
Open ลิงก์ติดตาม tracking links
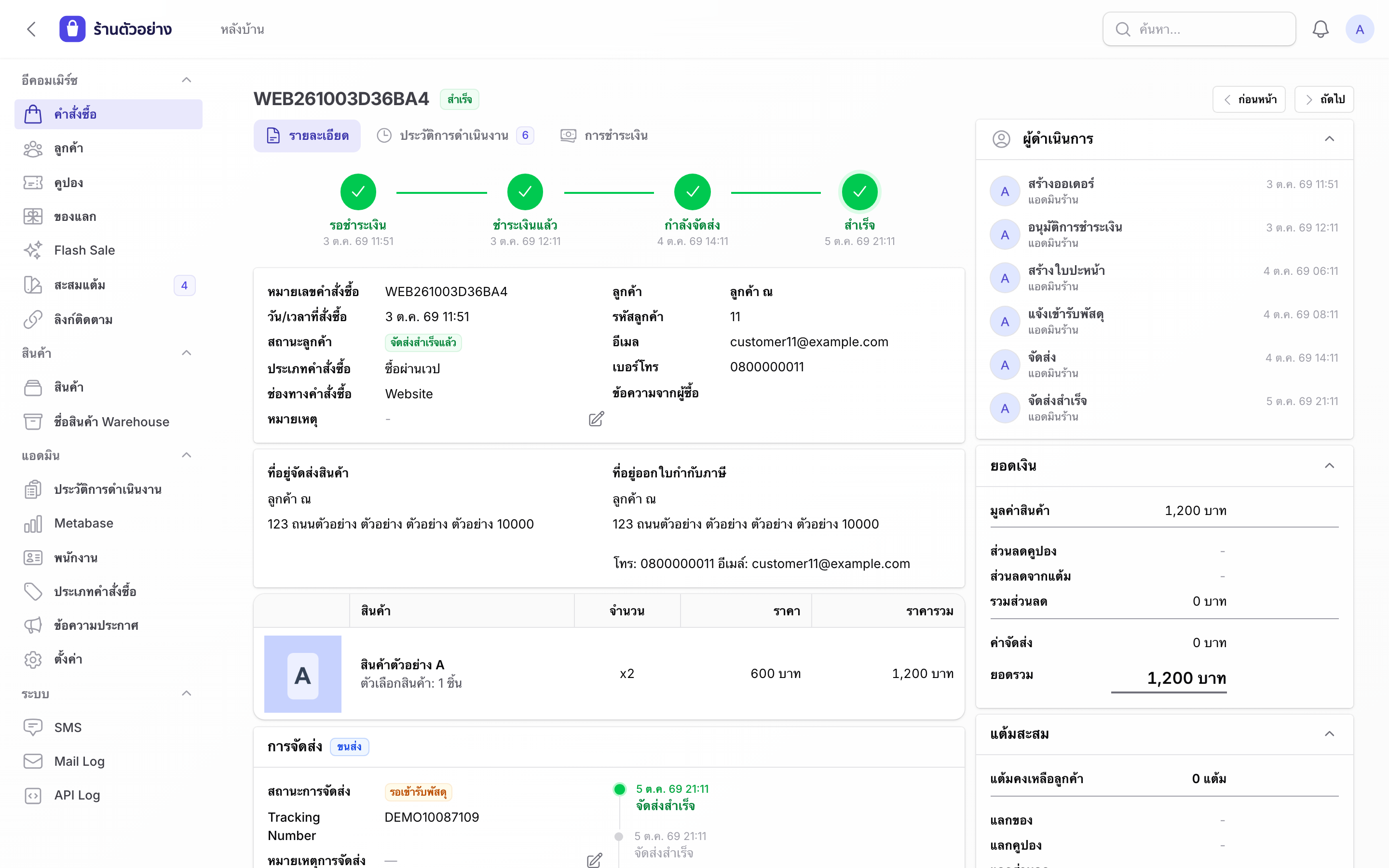(109, 319)
